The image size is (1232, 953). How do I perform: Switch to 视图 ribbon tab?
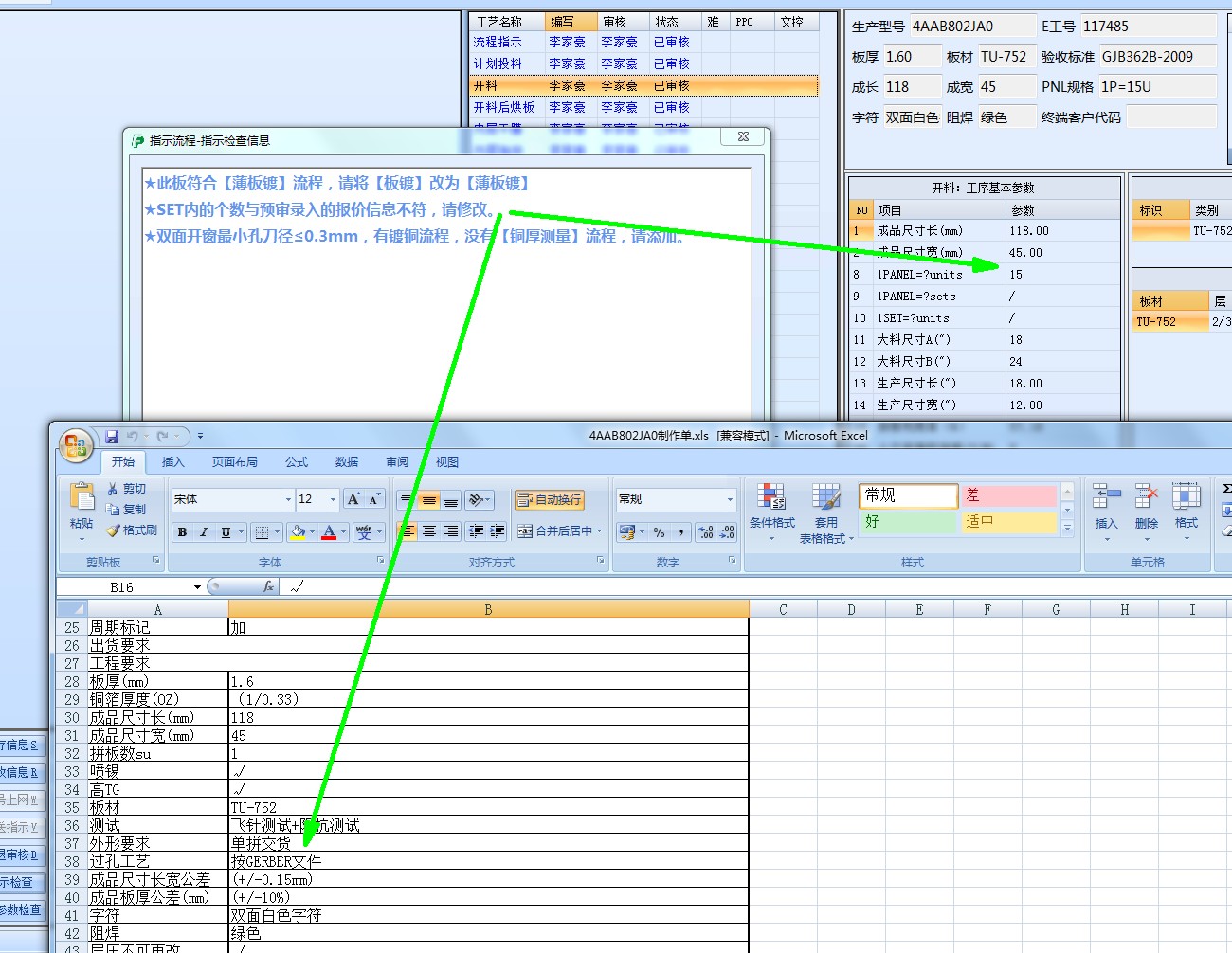click(447, 462)
